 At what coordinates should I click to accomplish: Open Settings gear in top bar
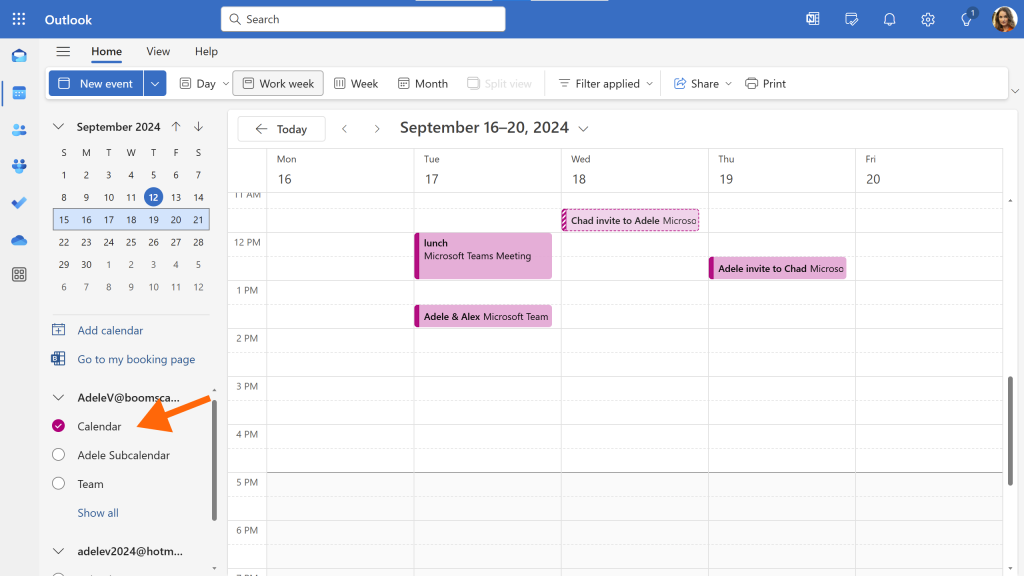927,20
